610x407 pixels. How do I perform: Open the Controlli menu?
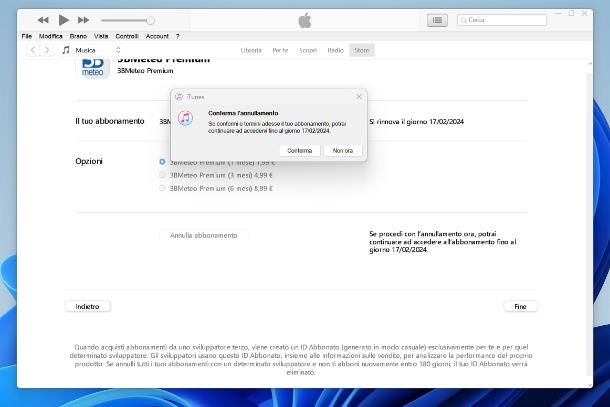click(x=127, y=36)
